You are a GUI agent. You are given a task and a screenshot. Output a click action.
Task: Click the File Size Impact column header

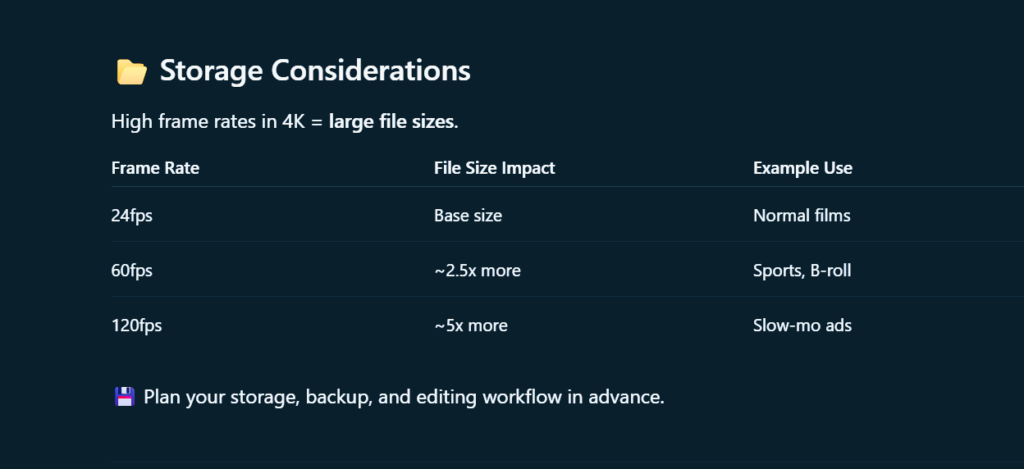click(494, 168)
